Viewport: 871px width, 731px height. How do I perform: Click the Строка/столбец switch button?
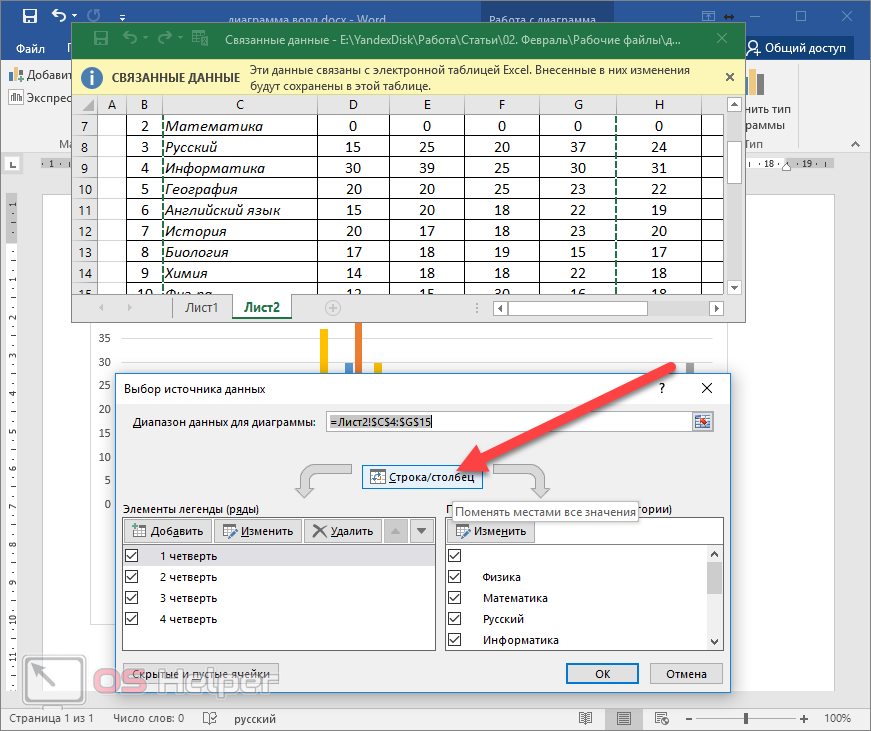422,477
